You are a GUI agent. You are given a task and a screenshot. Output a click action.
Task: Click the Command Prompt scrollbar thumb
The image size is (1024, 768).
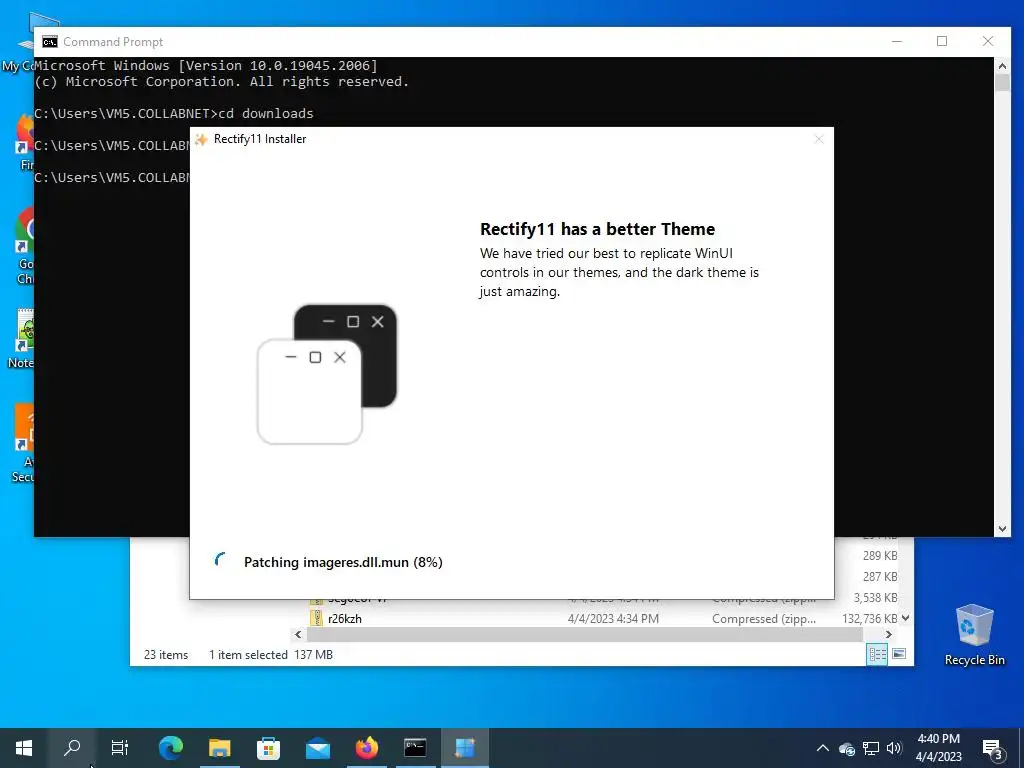point(1002,84)
